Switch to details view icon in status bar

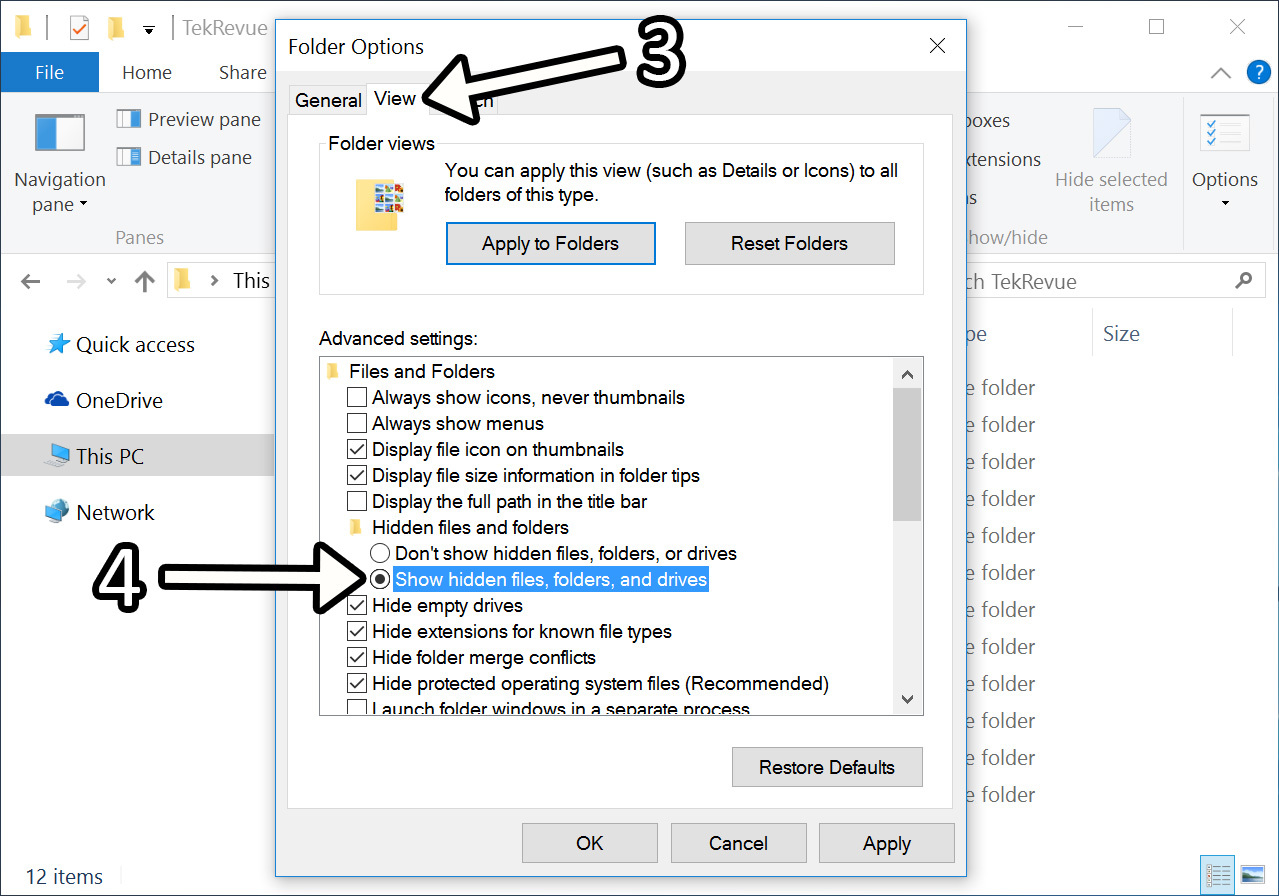point(1218,876)
